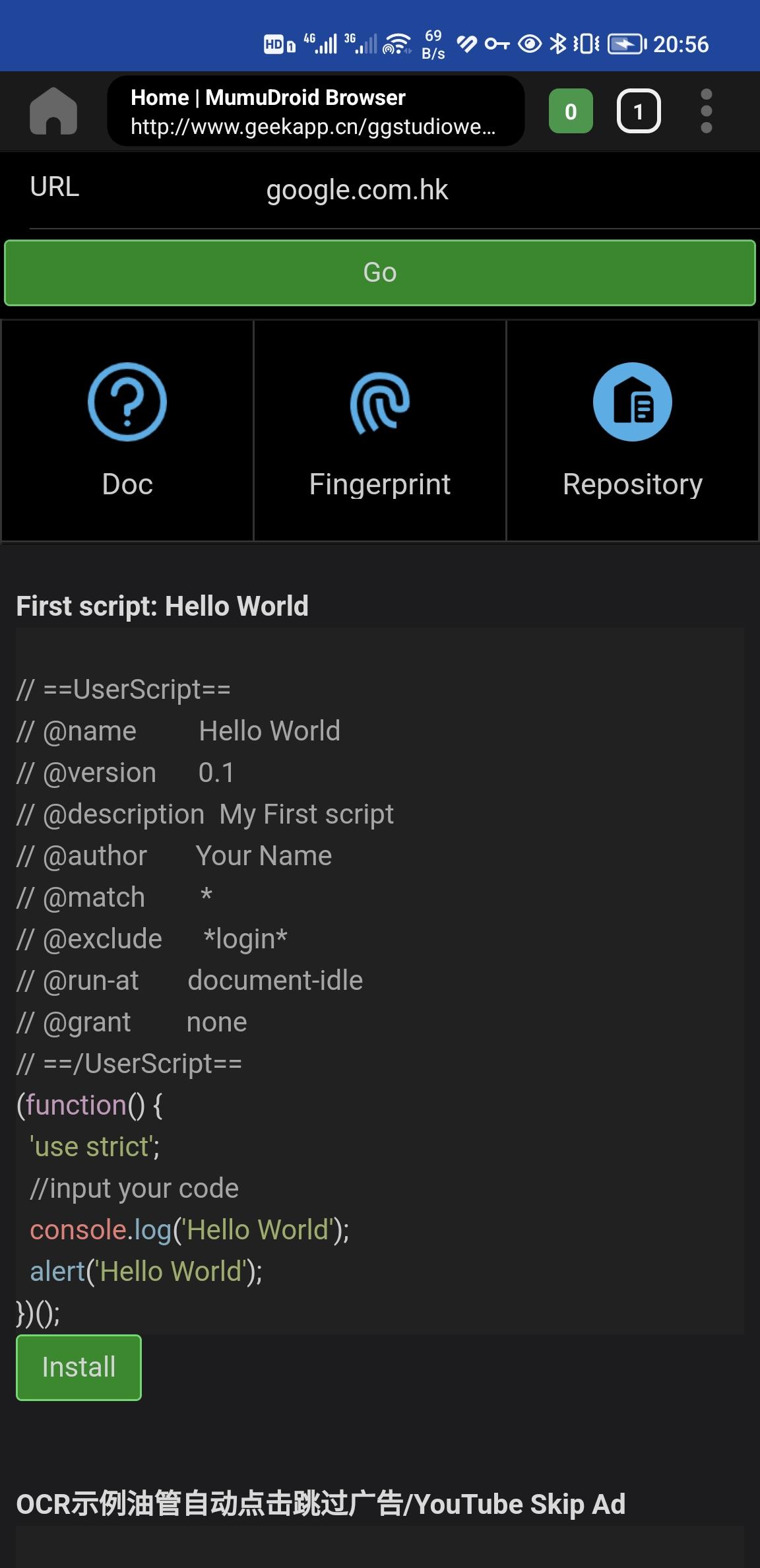The image size is (760, 1568).
Task: Open the three-dot overflow menu
Action: 707,111
